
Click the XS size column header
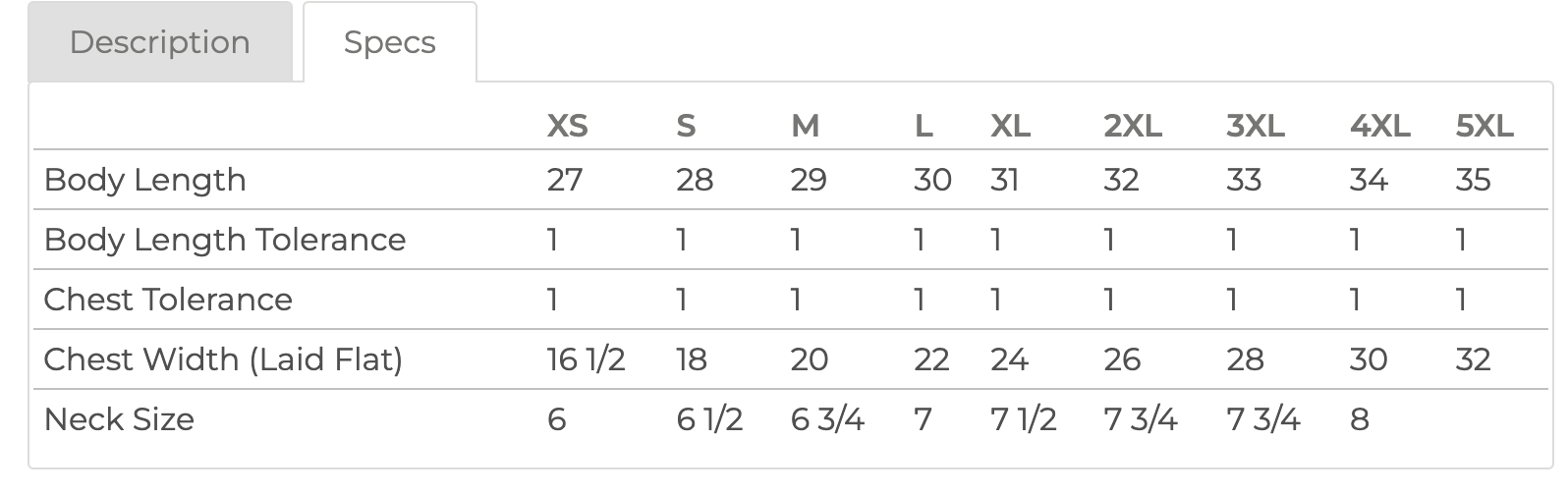(567, 126)
